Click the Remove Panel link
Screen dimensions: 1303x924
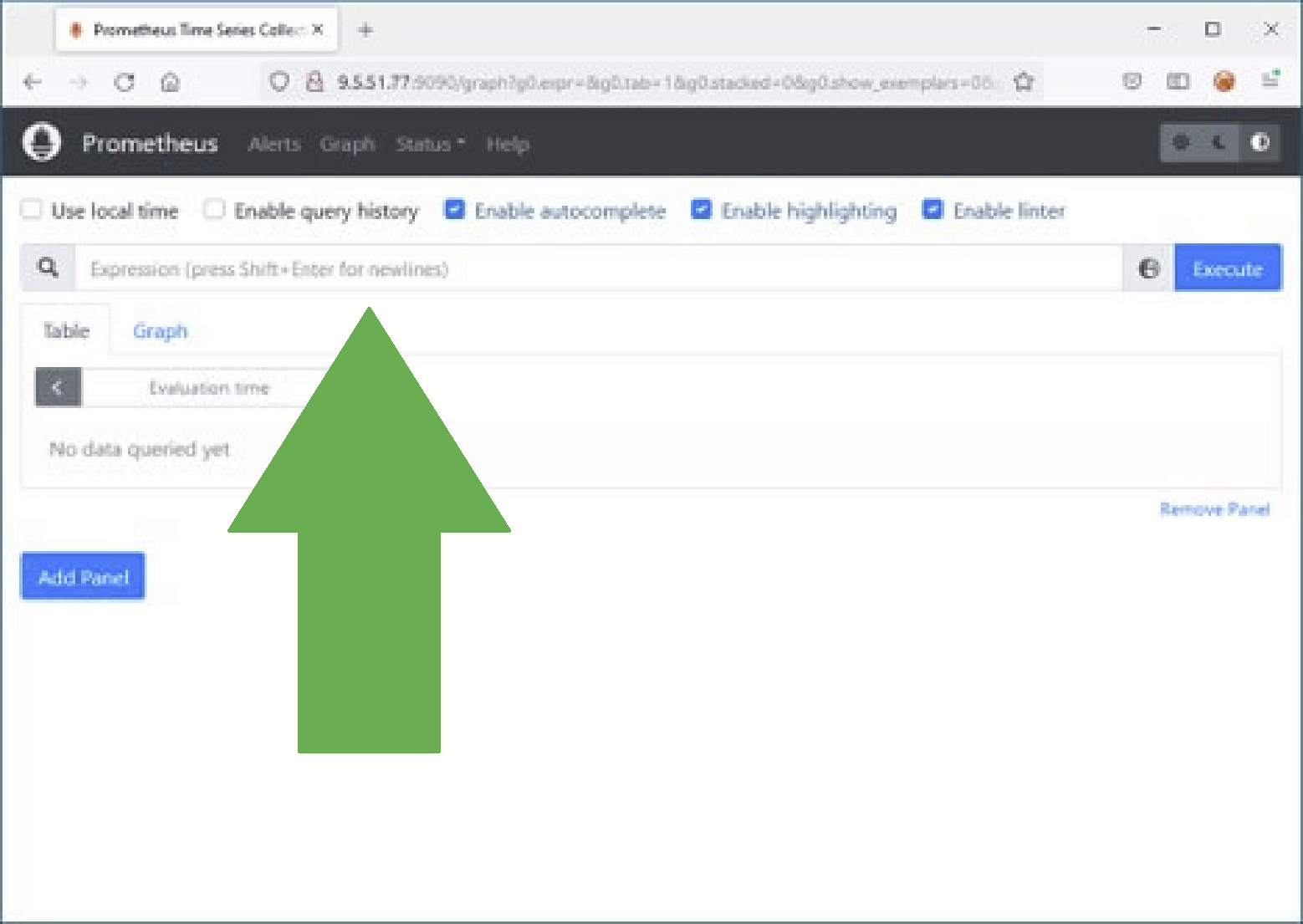(1214, 509)
